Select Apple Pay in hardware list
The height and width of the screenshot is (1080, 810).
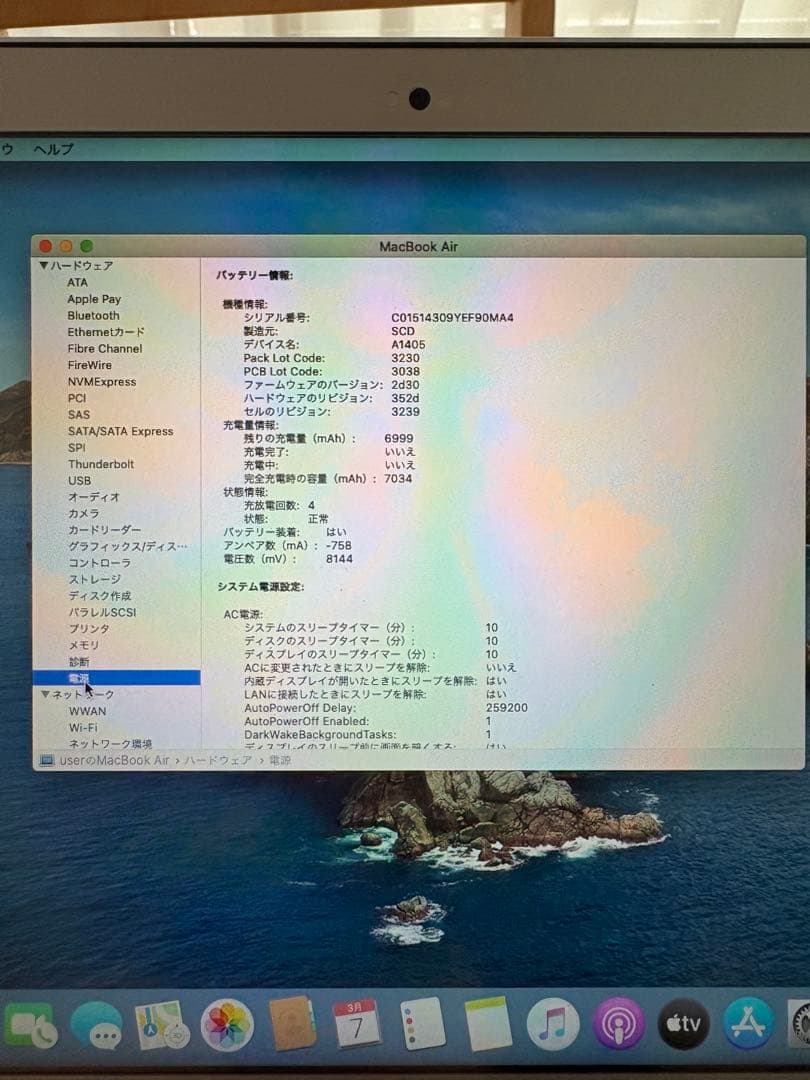click(x=94, y=299)
